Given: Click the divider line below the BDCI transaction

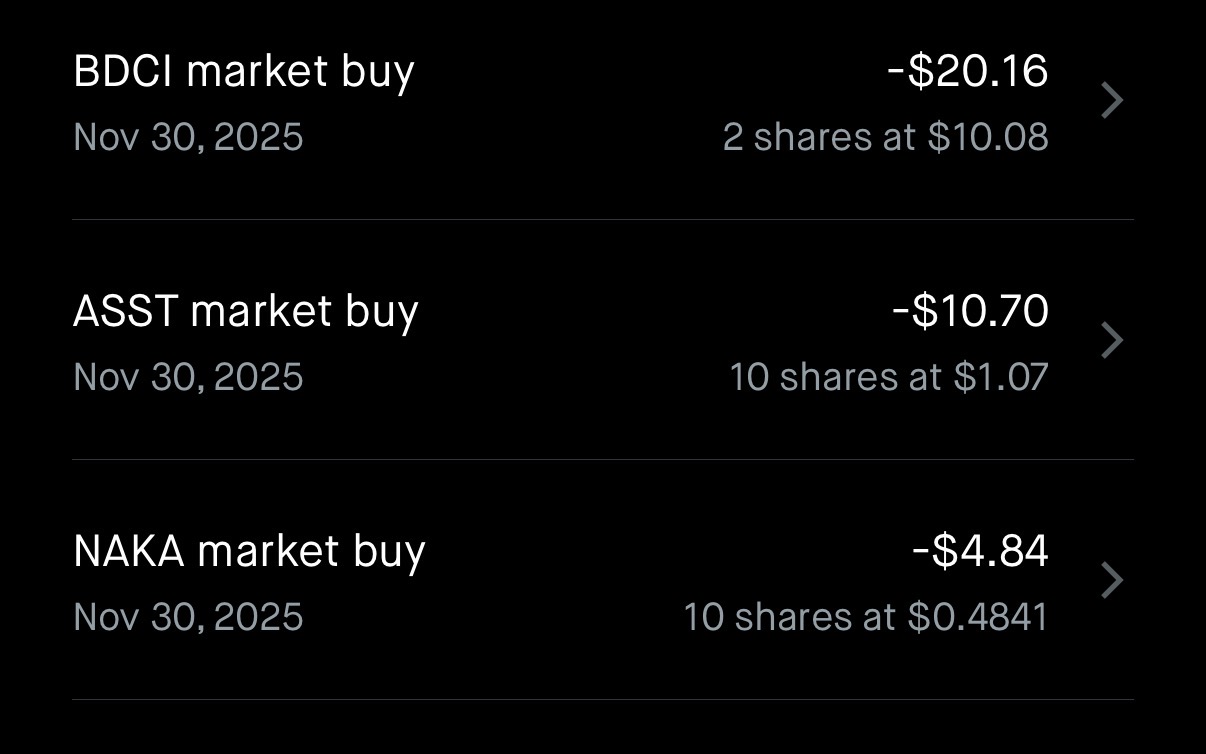Looking at the screenshot, I should [x=603, y=219].
